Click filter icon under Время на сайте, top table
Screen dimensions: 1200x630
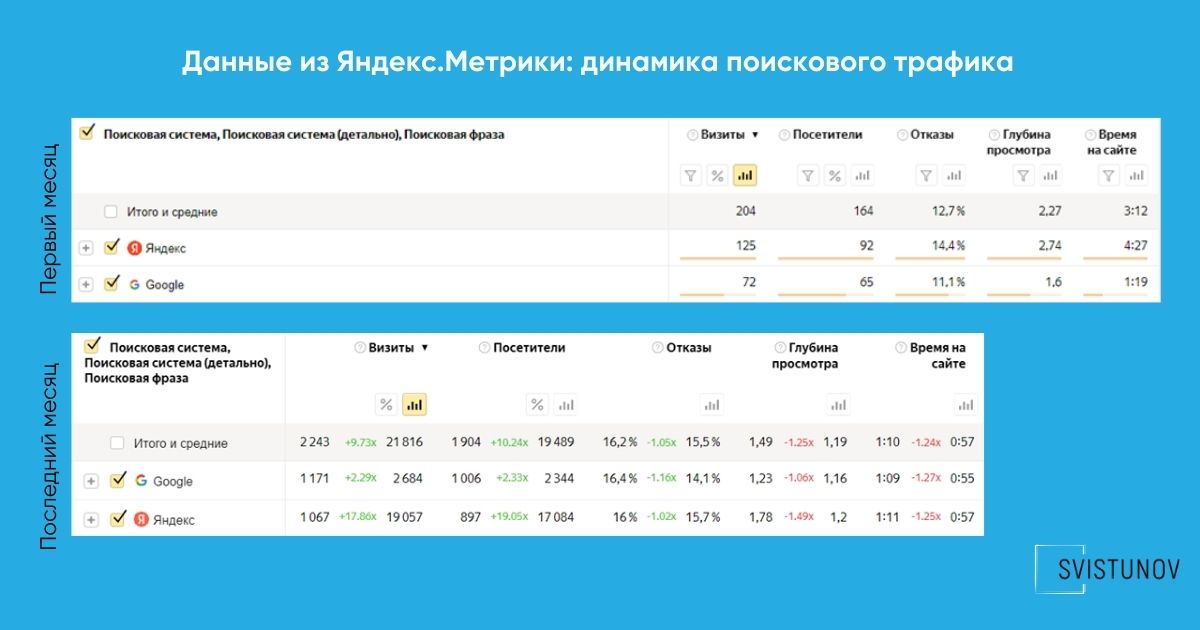[1108, 176]
